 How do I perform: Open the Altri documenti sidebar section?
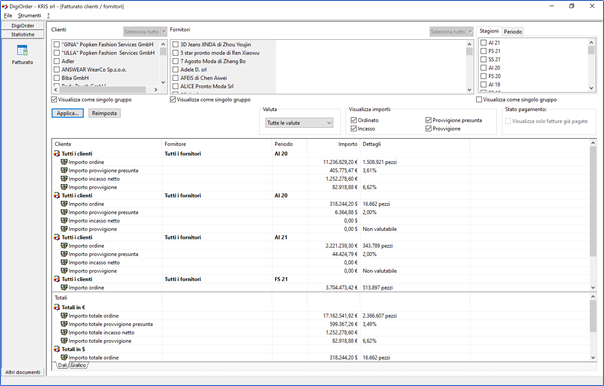(23, 372)
